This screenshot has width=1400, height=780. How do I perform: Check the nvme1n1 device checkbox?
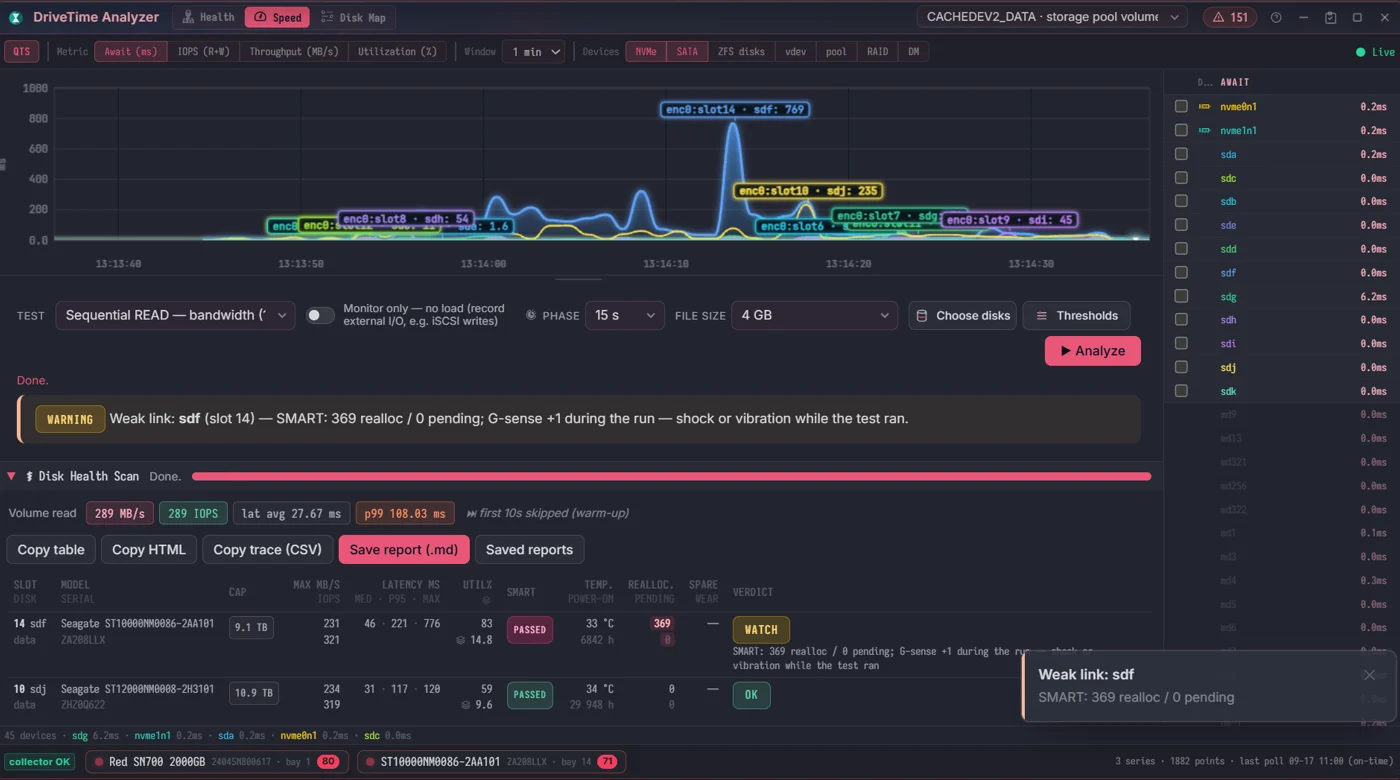point(1181,130)
